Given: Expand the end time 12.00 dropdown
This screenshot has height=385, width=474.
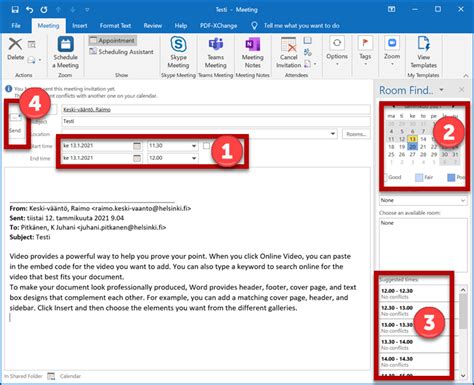Looking at the screenshot, I should [x=194, y=158].
